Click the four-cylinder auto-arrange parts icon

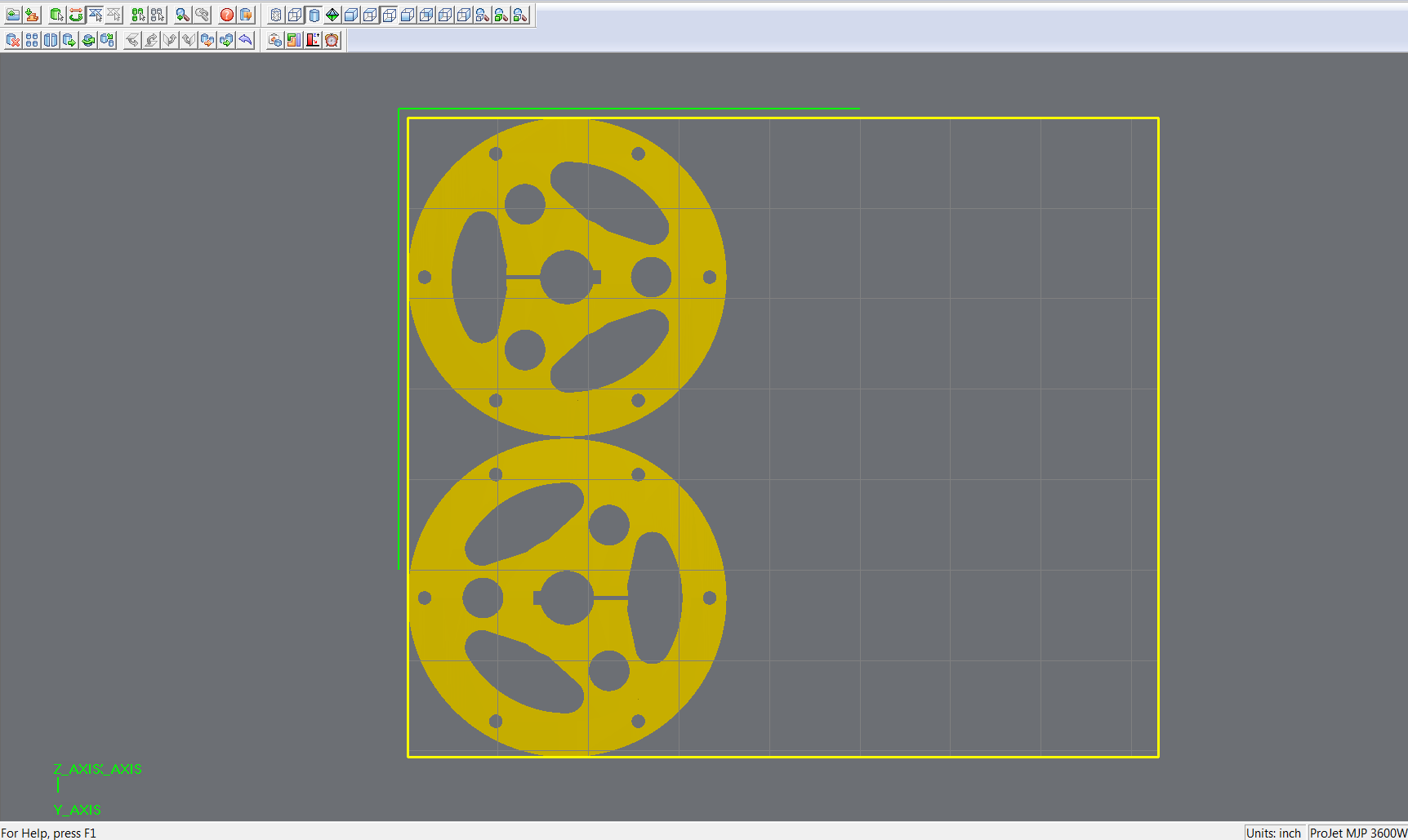click(32, 40)
